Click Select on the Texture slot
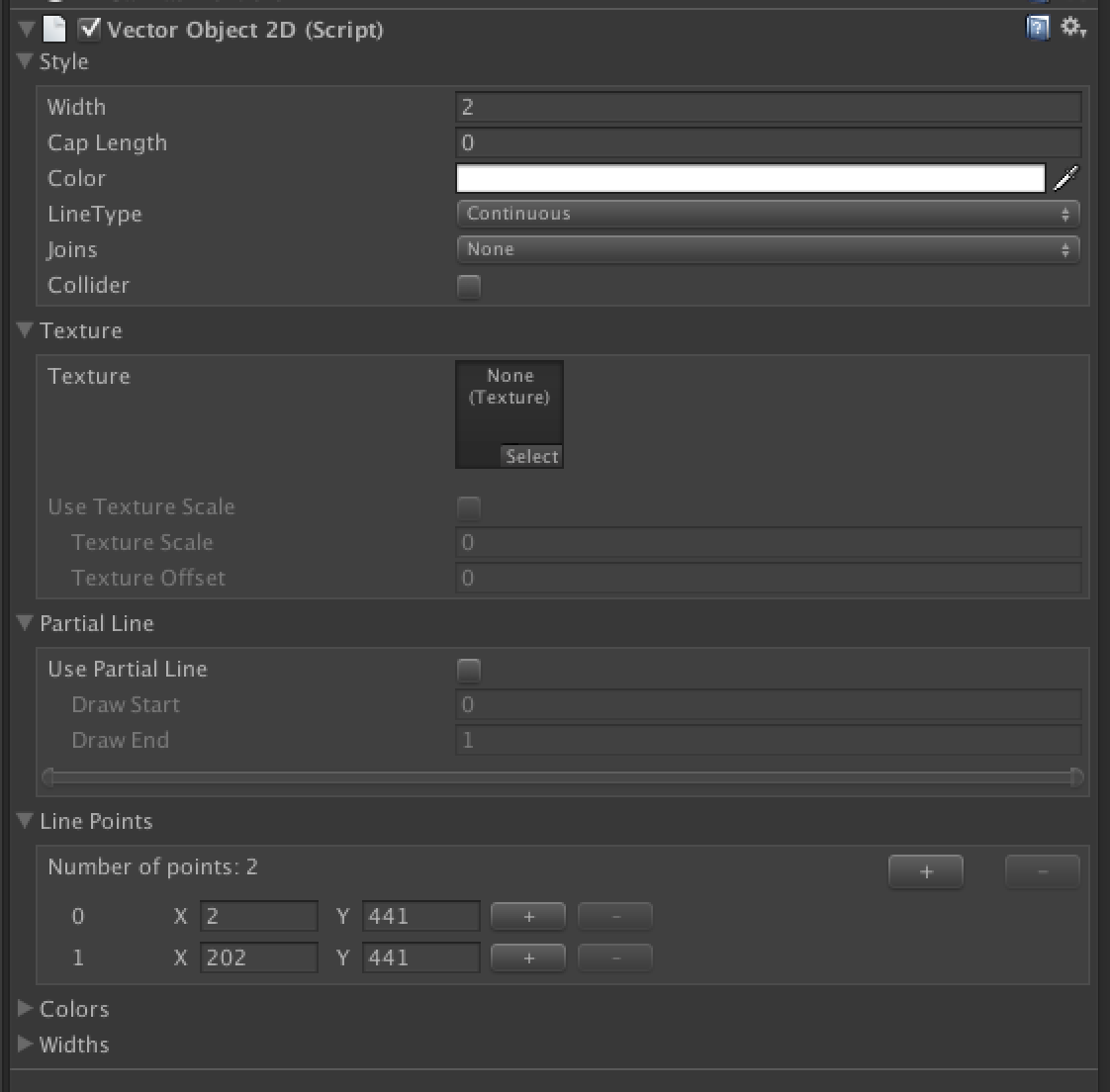 [x=532, y=456]
